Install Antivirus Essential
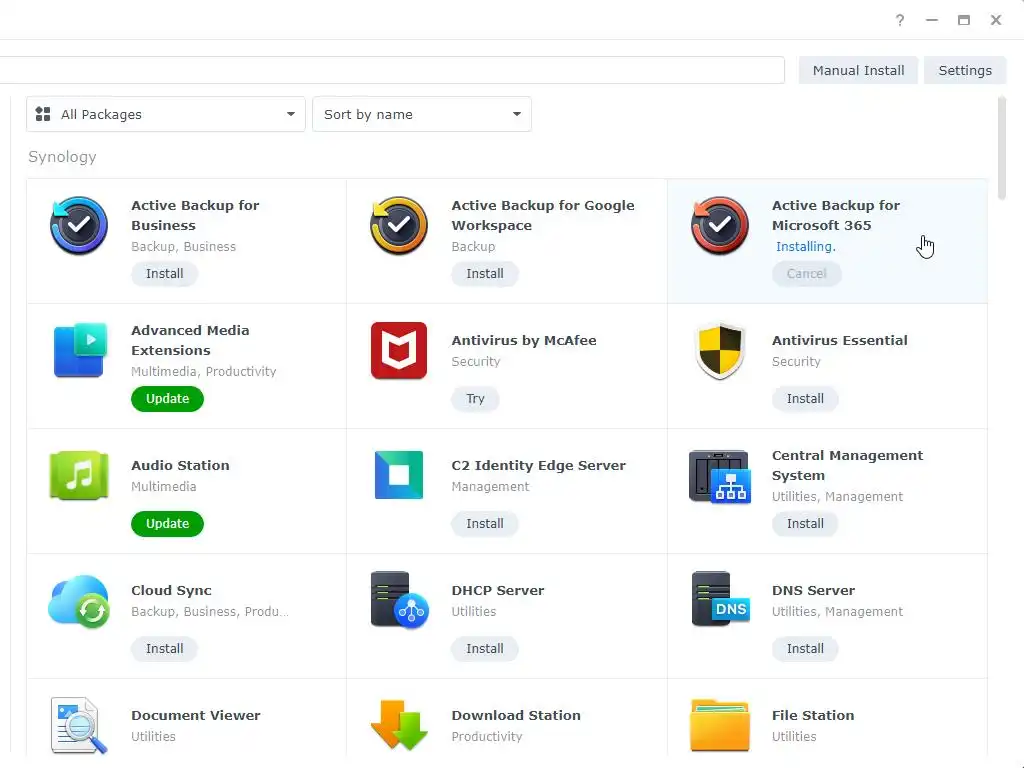1024x768 pixels. click(x=805, y=398)
